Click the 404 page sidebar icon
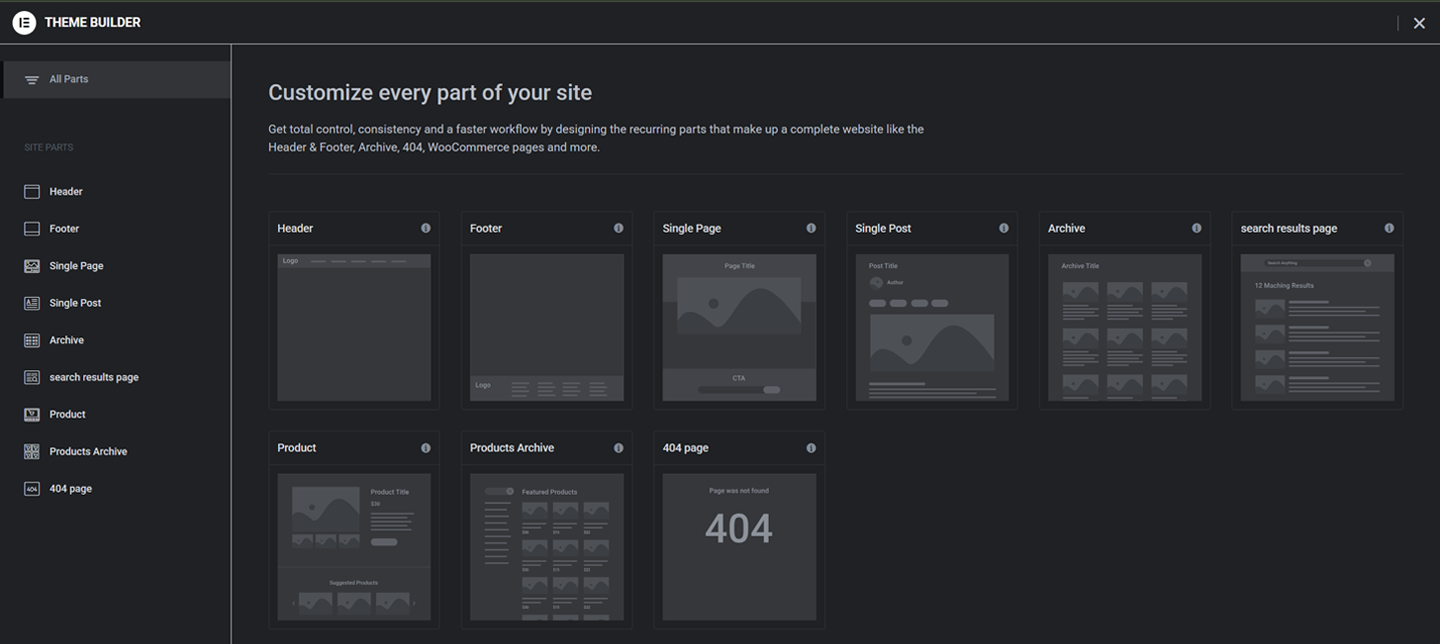The image size is (1440, 644). [32, 488]
